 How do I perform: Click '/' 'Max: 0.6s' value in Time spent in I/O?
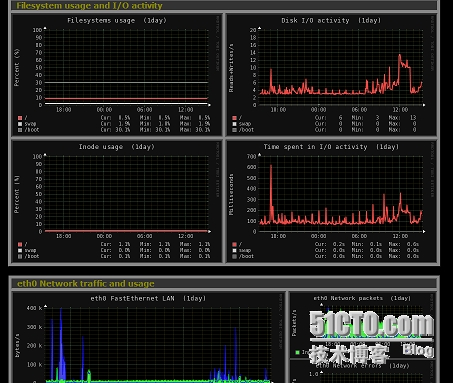click(x=404, y=244)
